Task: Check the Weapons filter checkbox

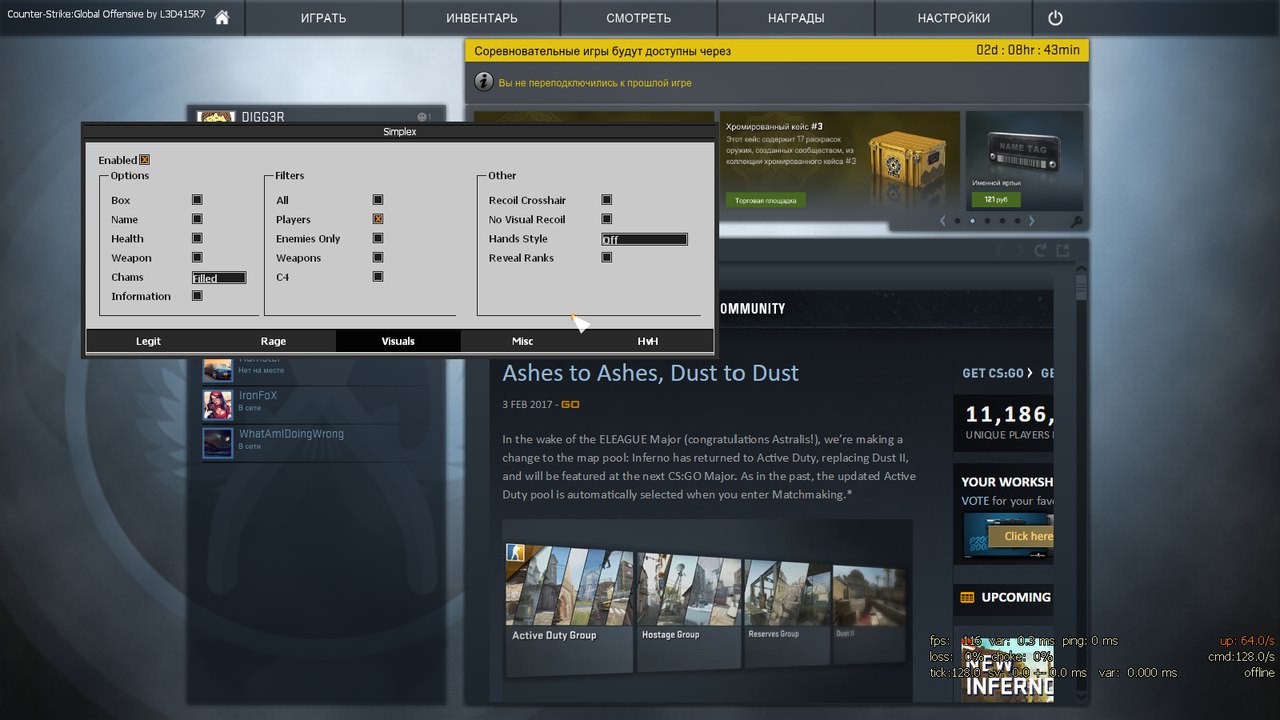Action: [378, 258]
